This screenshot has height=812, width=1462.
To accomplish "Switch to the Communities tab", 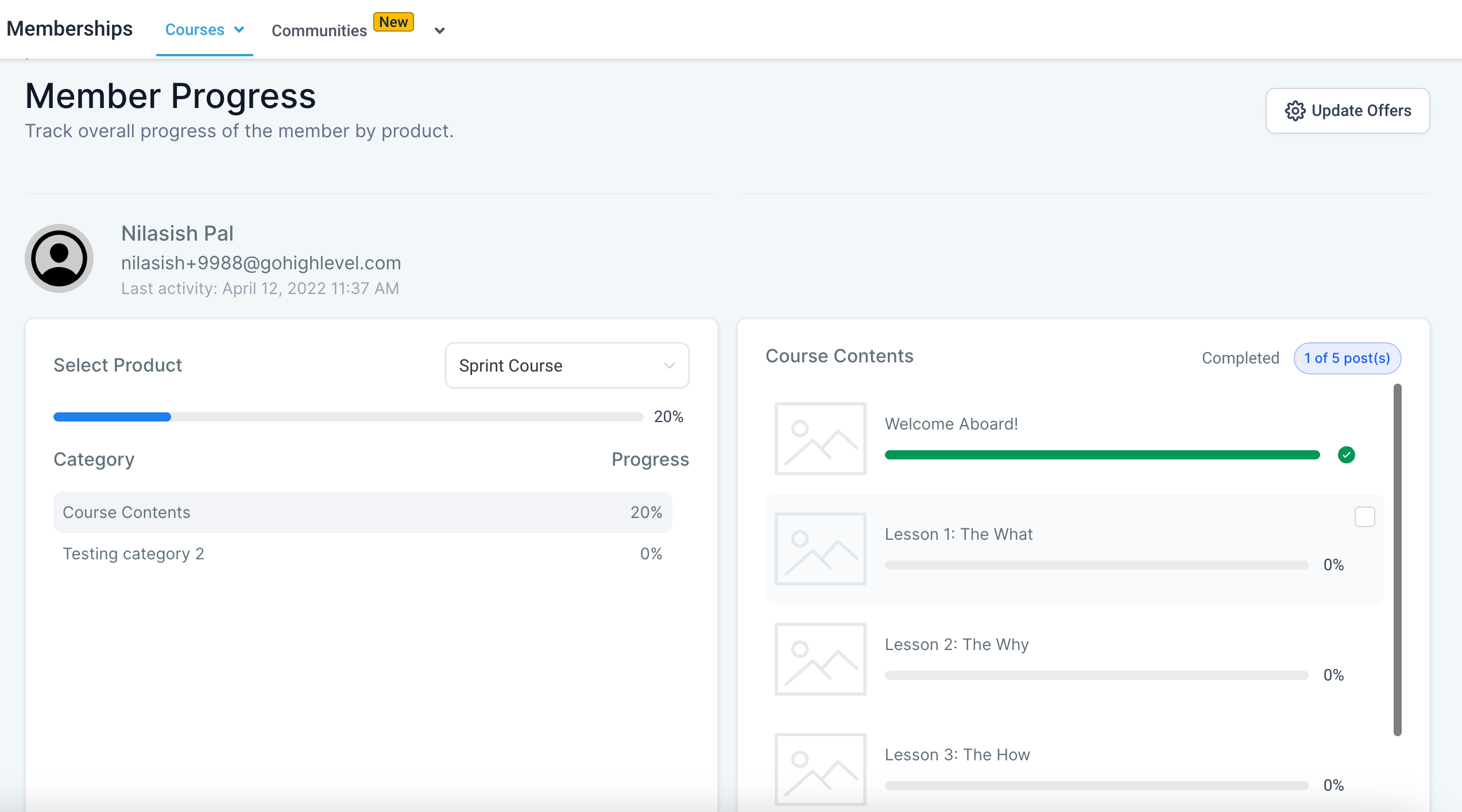I will (x=319, y=31).
